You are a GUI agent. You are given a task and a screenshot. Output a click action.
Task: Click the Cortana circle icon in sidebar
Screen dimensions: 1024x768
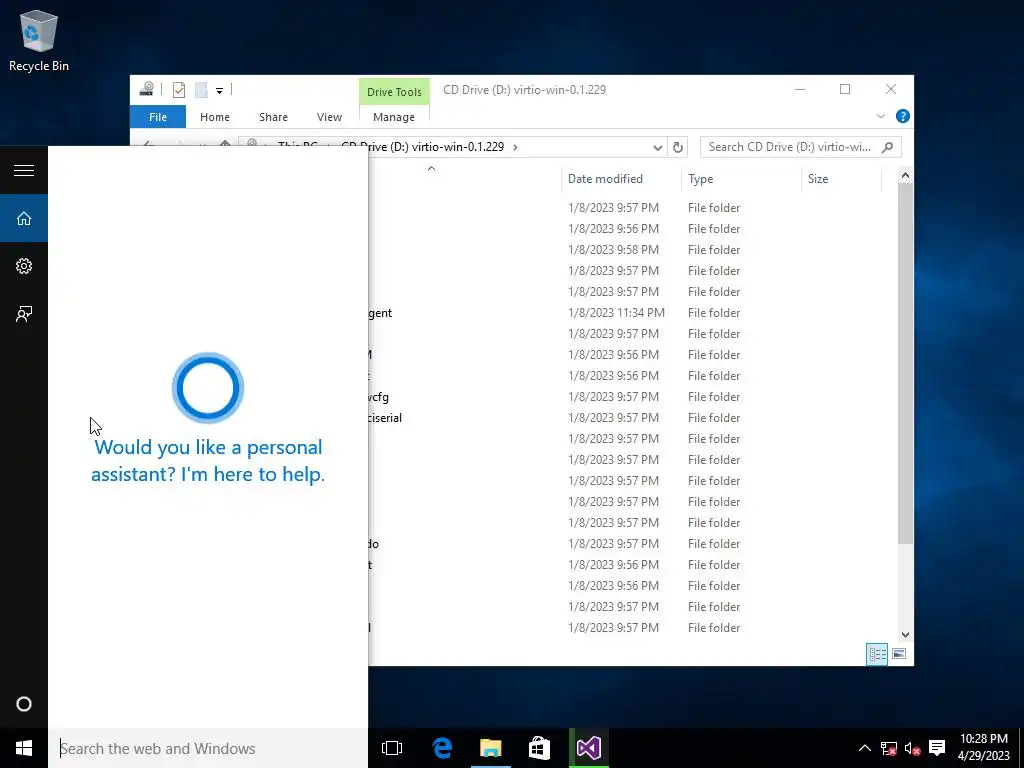(24, 704)
